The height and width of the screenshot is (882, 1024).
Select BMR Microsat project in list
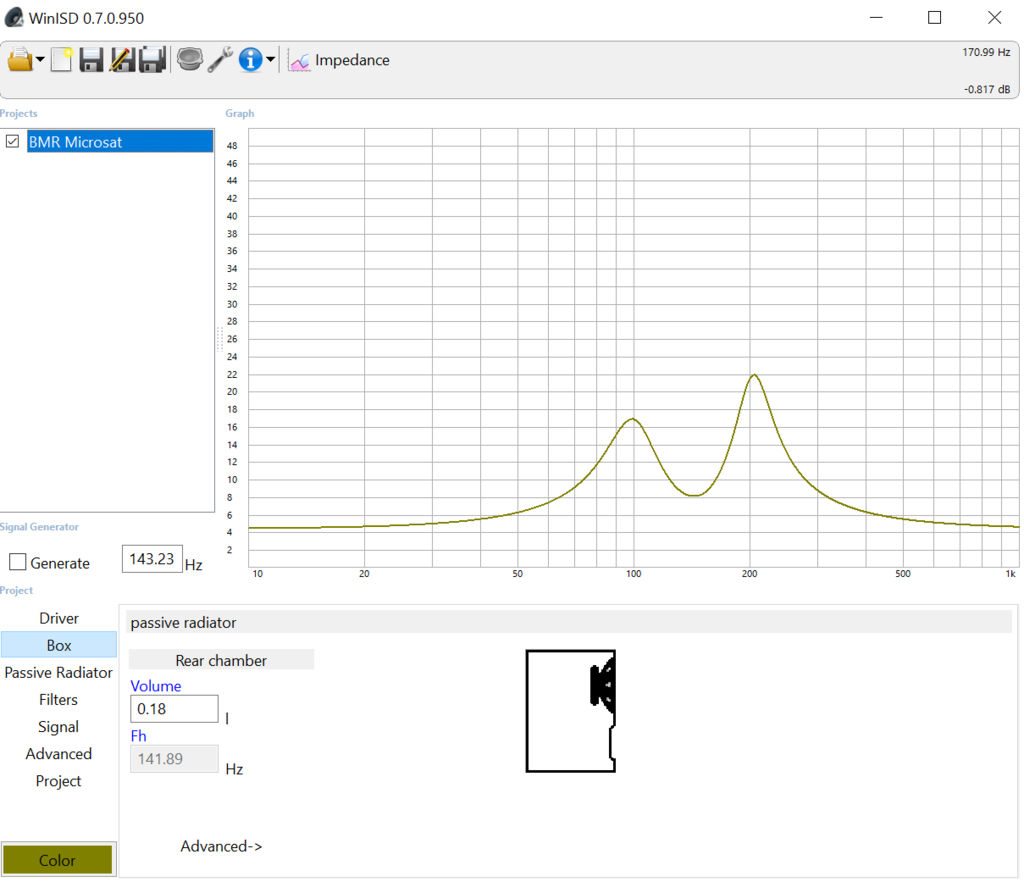click(x=120, y=142)
